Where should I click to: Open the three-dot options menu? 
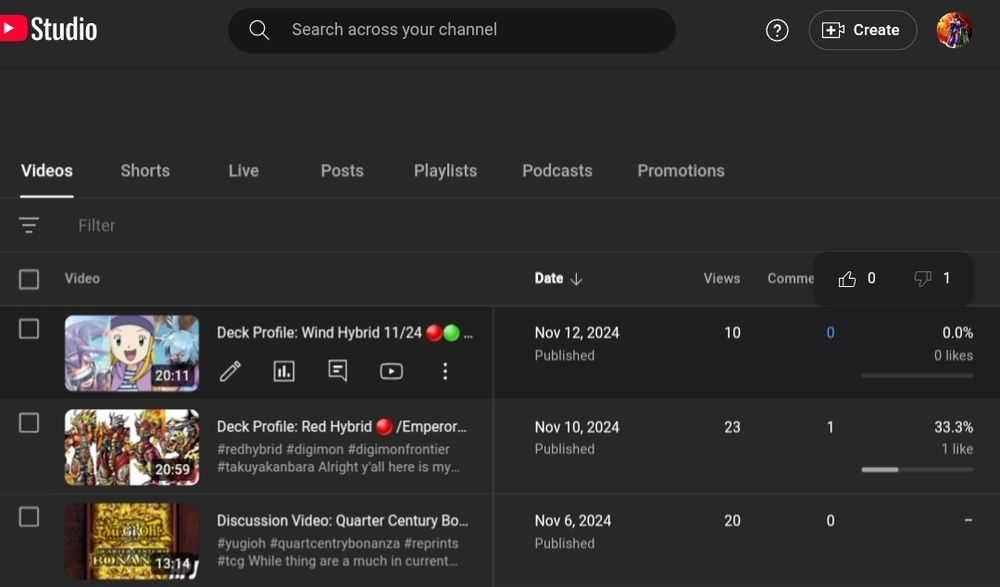(445, 371)
